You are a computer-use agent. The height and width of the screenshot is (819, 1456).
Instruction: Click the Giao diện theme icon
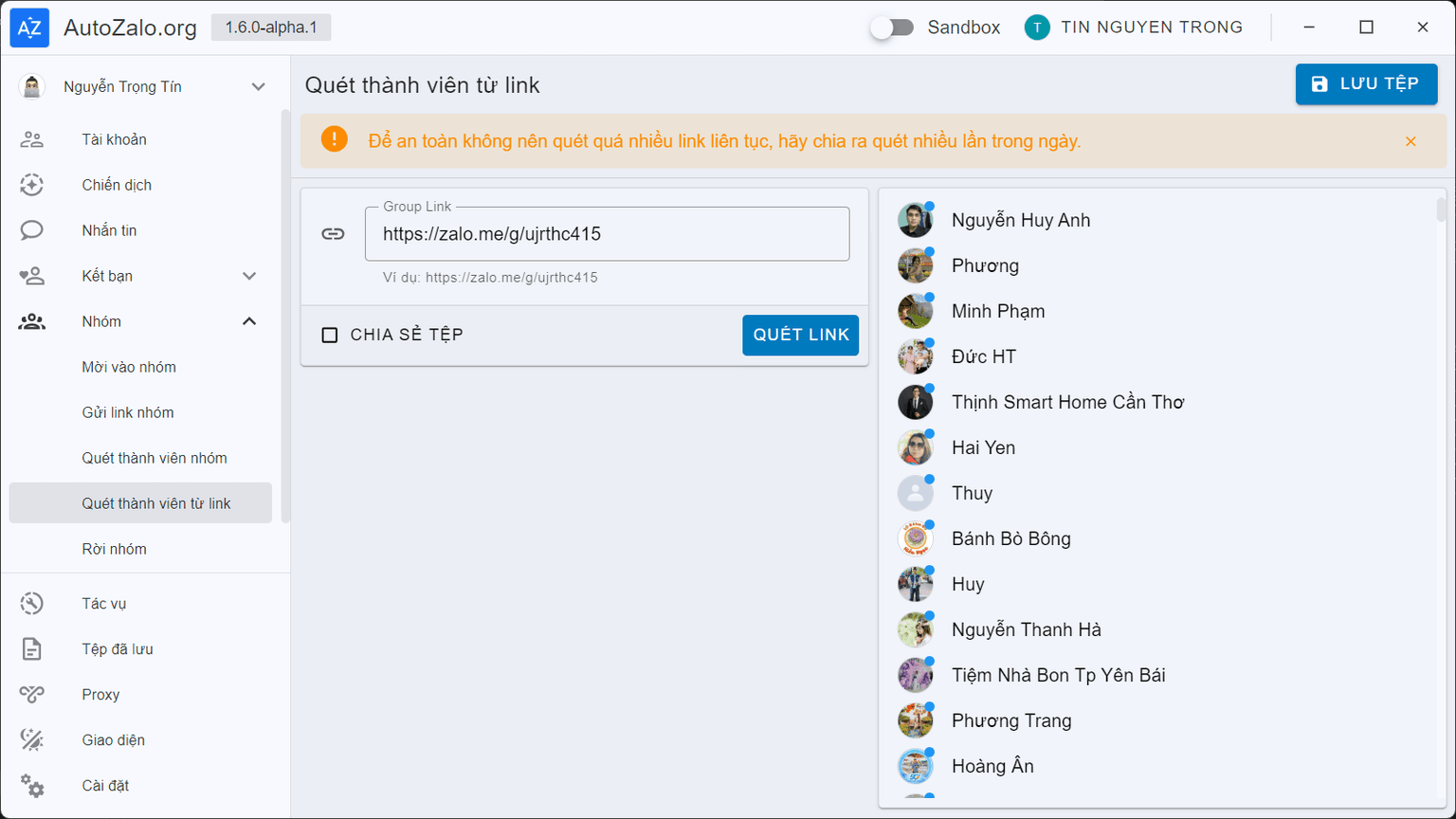(x=32, y=740)
